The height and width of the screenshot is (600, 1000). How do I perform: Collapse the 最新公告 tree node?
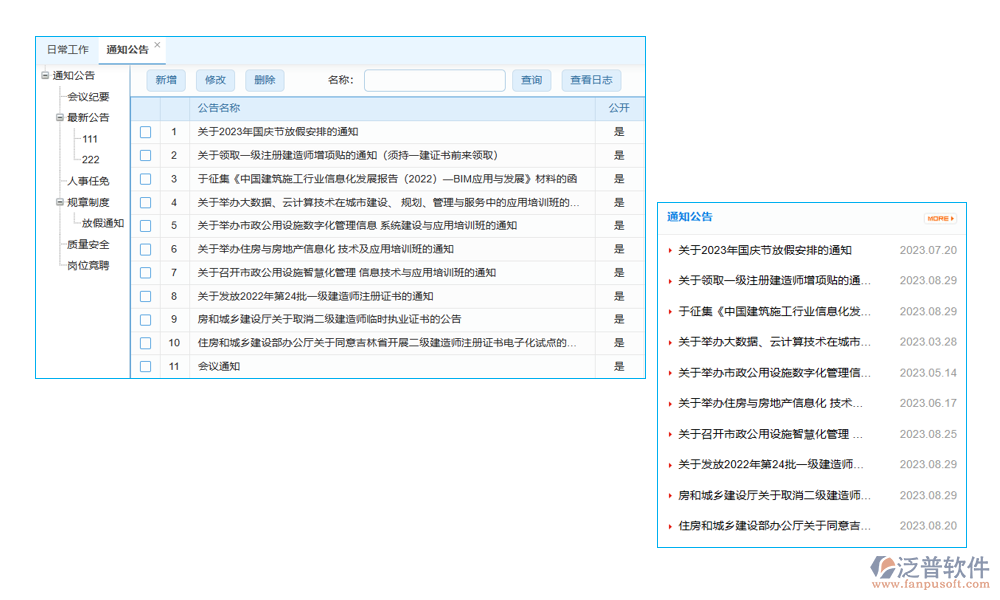click(x=62, y=117)
